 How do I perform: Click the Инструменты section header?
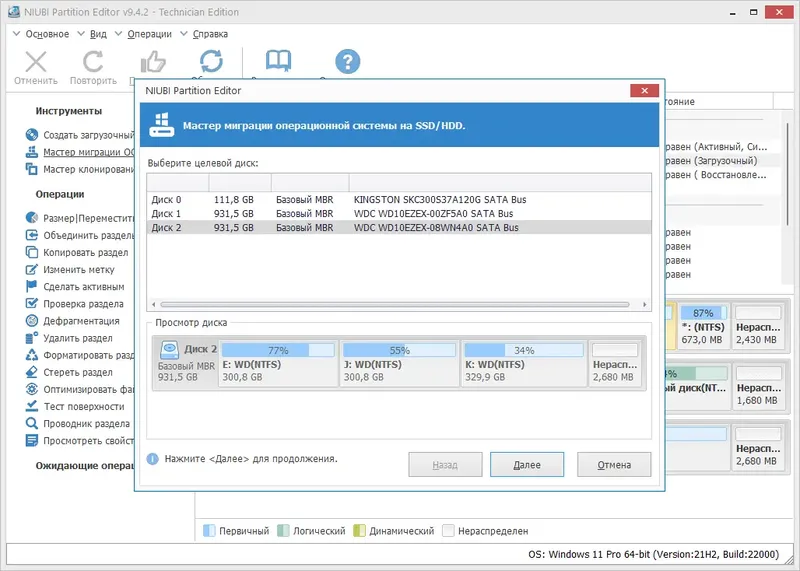pyautogui.click(x=68, y=111)
